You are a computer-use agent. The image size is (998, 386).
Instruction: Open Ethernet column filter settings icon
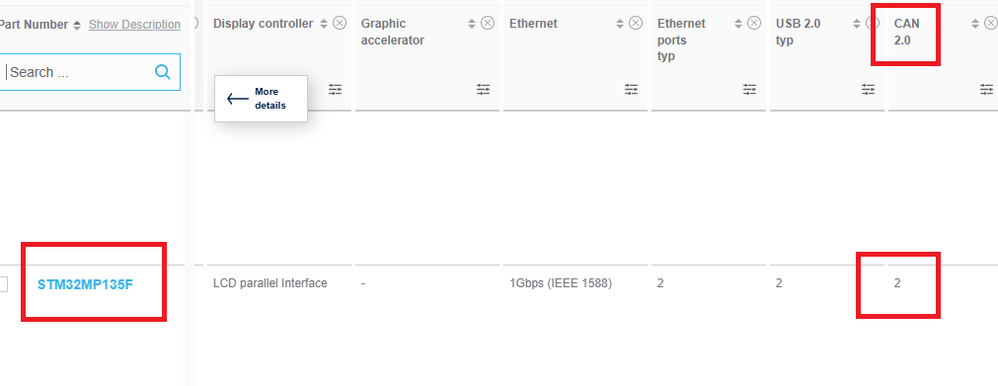pyautogui.click(x=631, y=89)
